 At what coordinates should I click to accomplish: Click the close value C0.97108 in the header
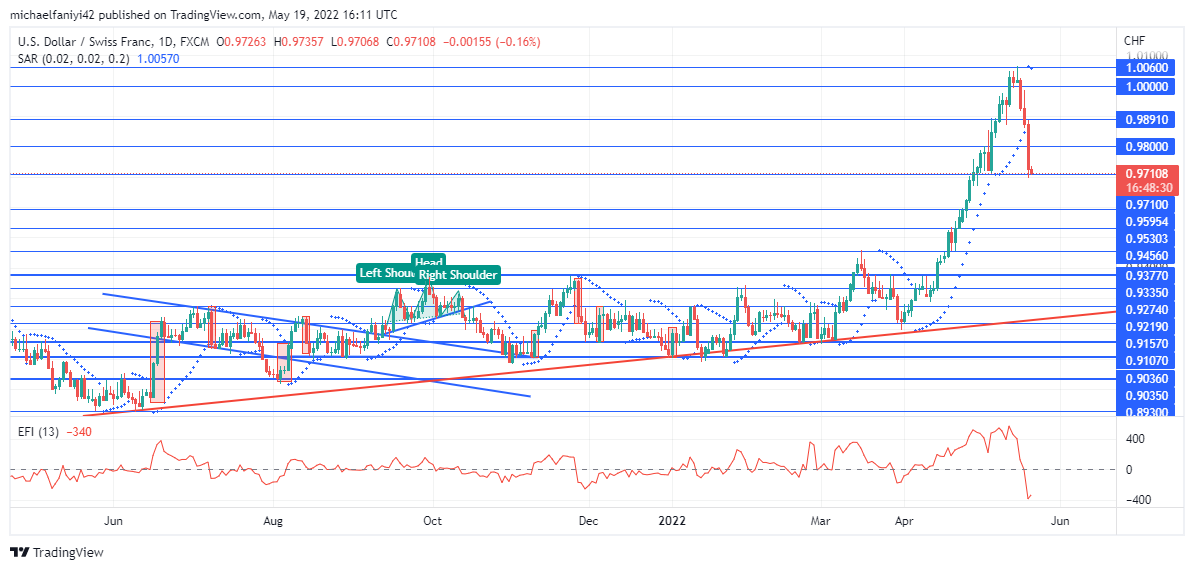tap(411, 43)
